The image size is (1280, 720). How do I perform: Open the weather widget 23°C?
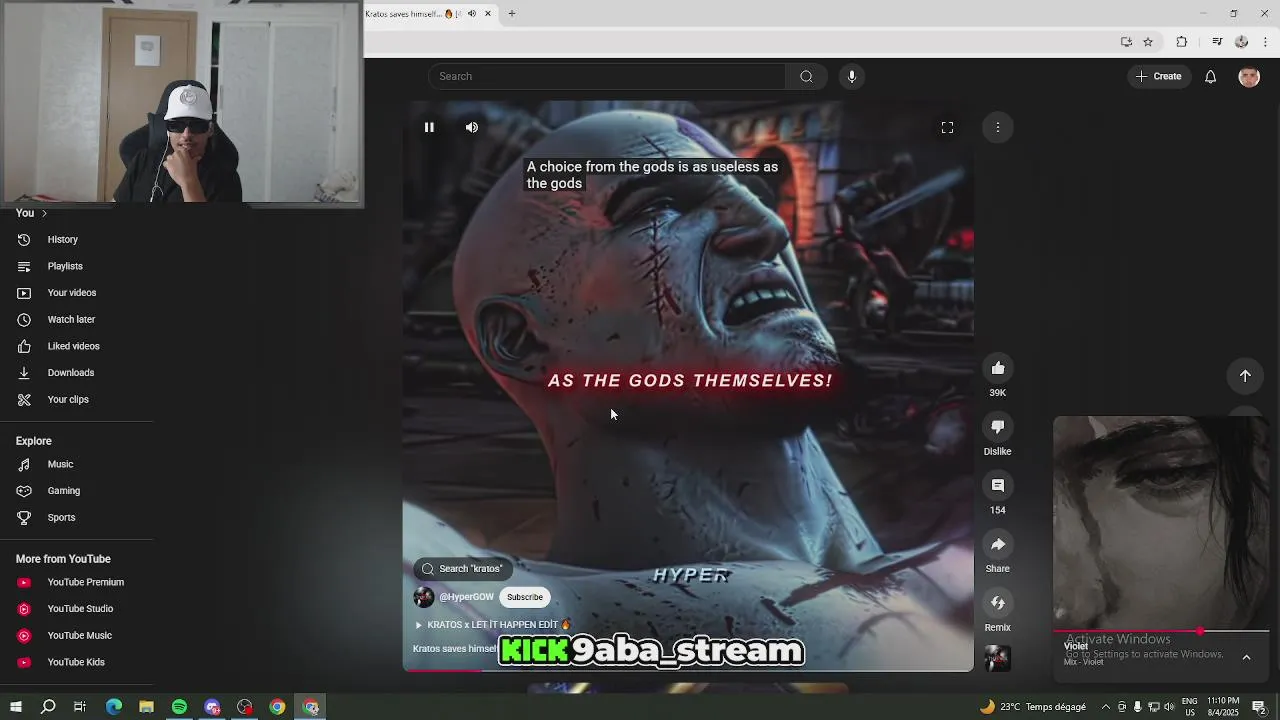coord(1033,707)
